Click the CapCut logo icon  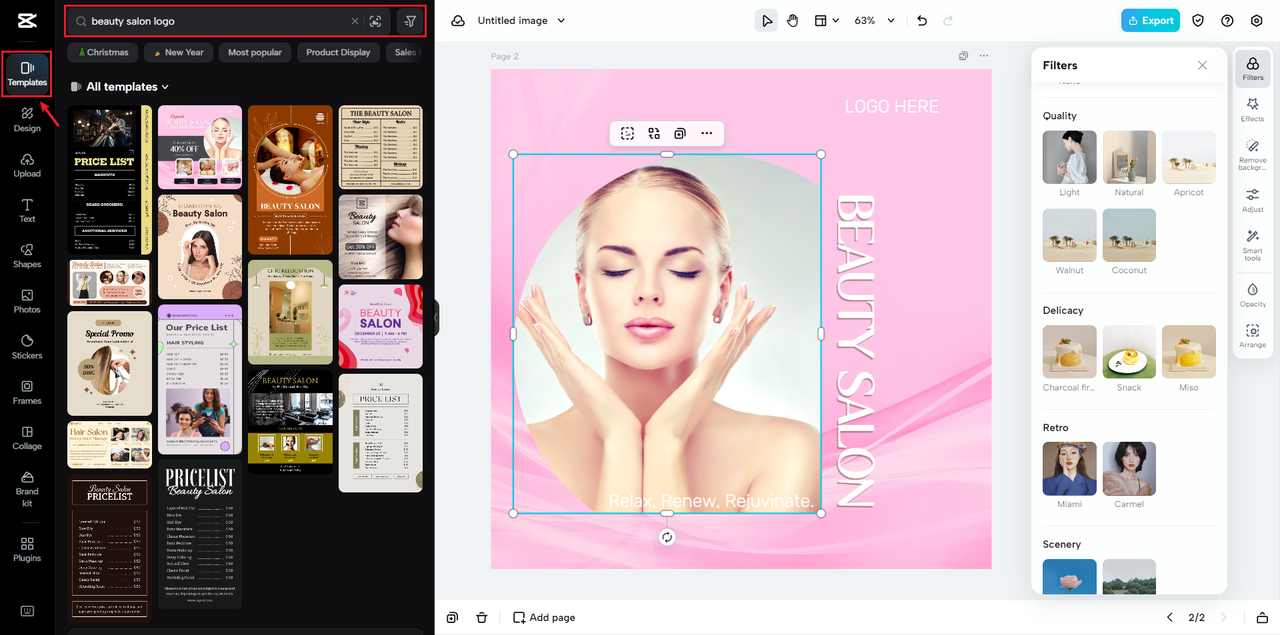27,21
